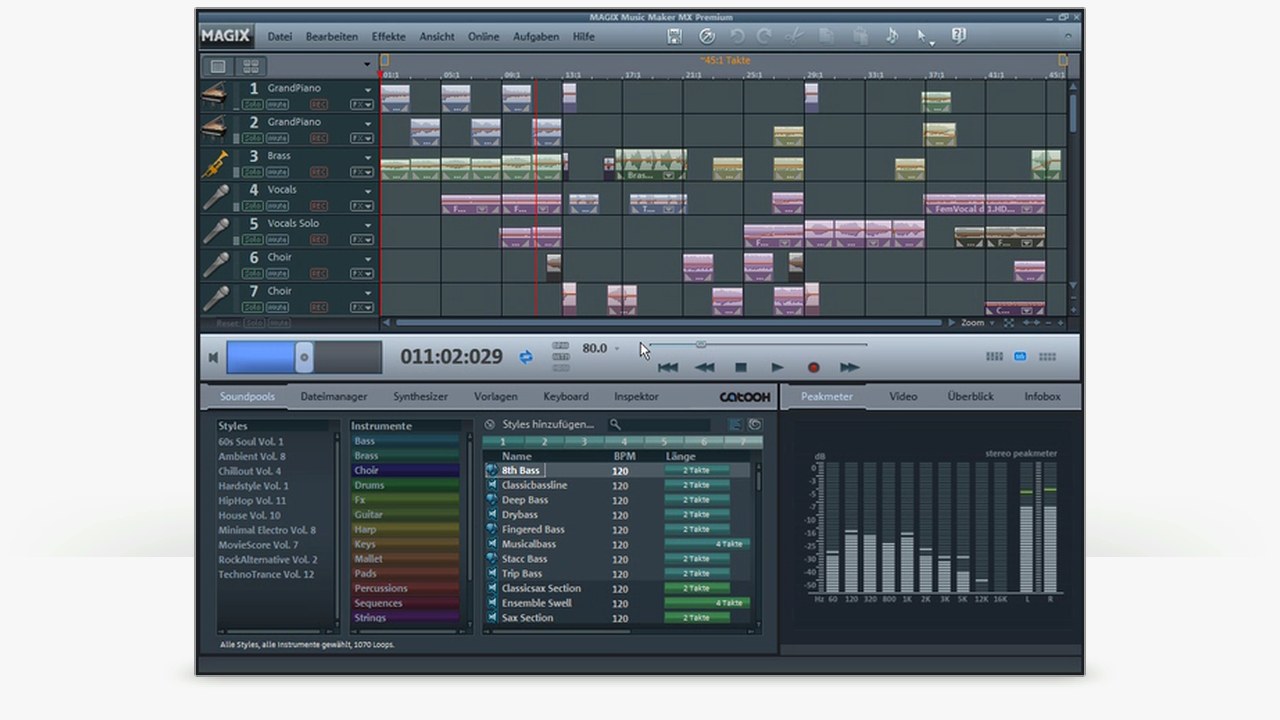The height and width of the screenshot is (720, 1280).
Task: Expand the track 5 Vocals Solo dropdown arrow
Action: (x=368, y=225)
